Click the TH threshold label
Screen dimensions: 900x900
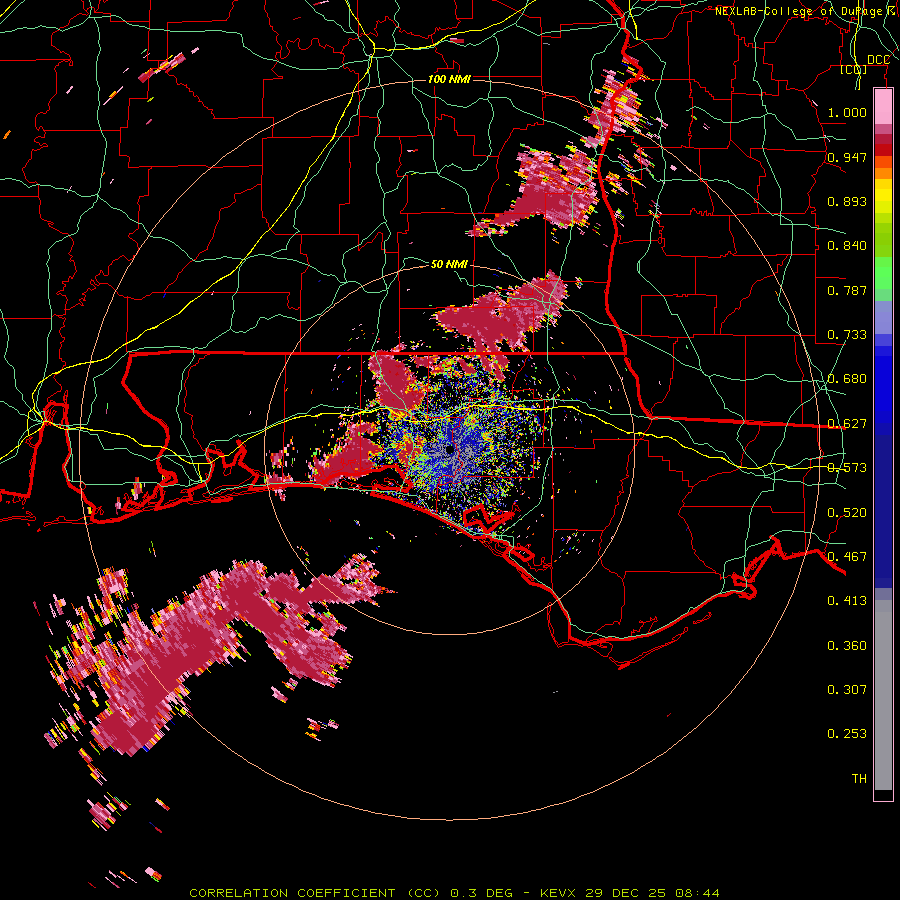click(x=859, y=778)
